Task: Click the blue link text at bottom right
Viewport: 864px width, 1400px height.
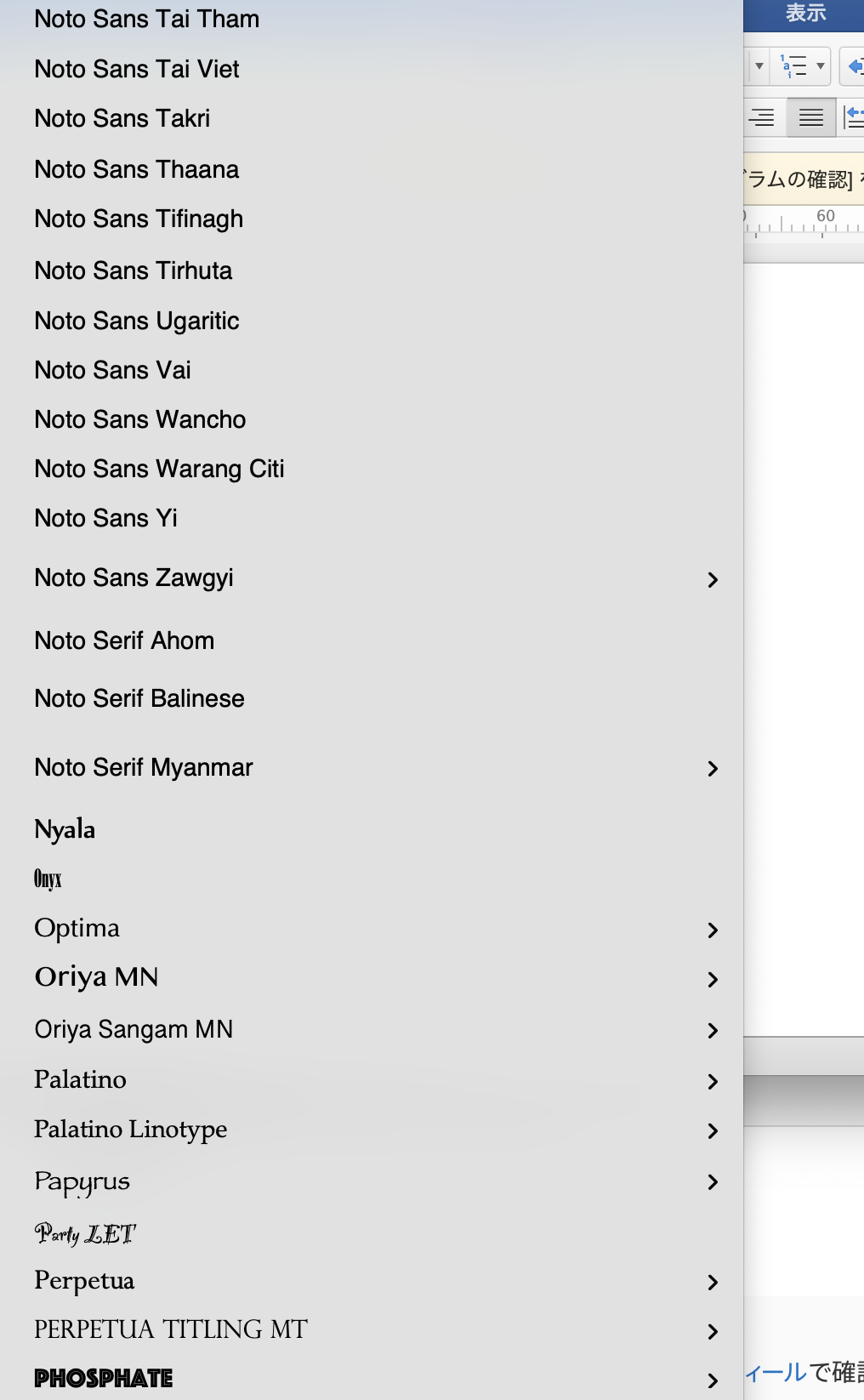Action: coord(776,1373)
